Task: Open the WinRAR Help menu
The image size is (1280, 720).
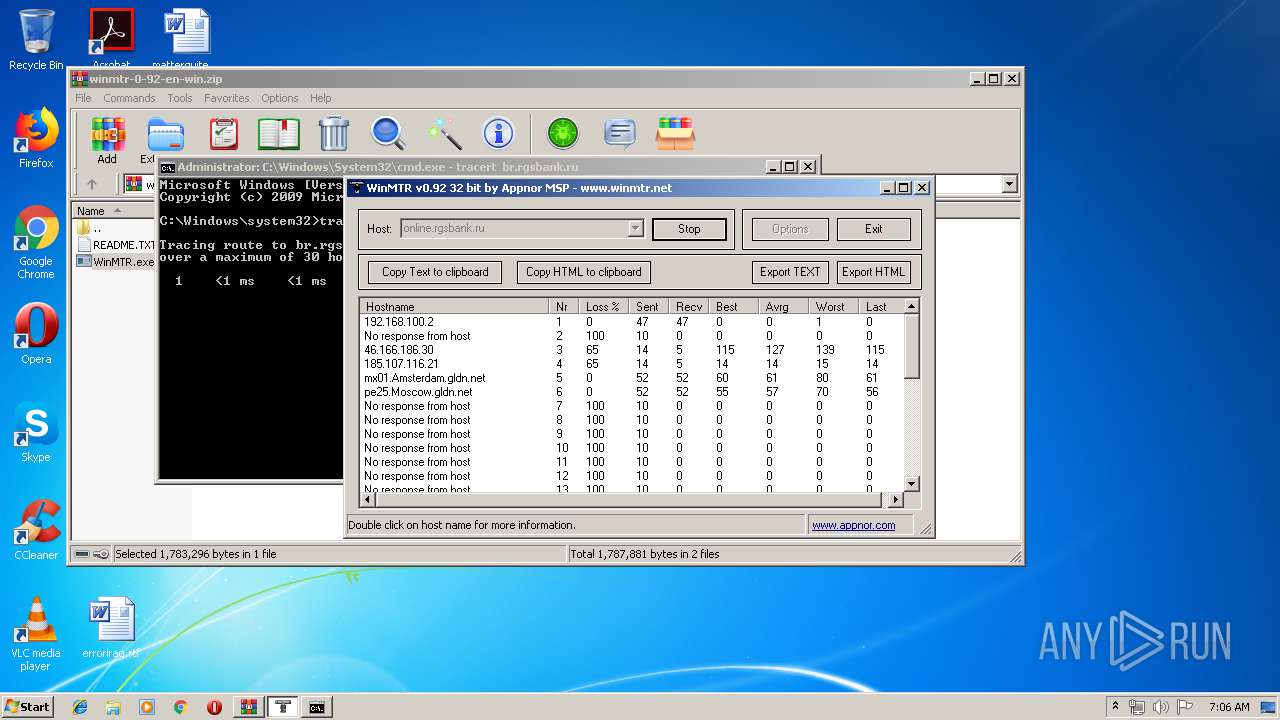Action: click(x=320, y=98)
